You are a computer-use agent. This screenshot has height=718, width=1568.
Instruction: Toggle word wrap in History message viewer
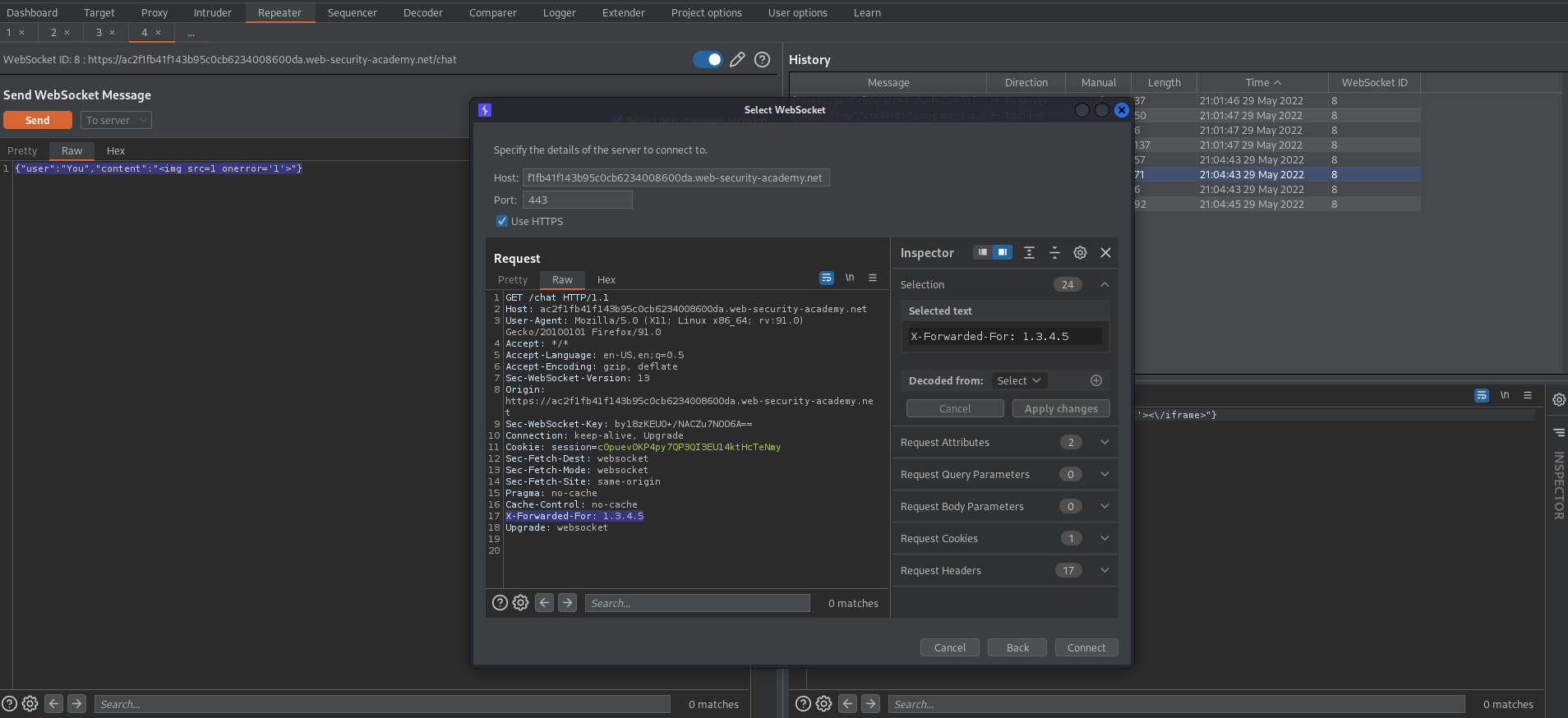(x=1482, y=395)
